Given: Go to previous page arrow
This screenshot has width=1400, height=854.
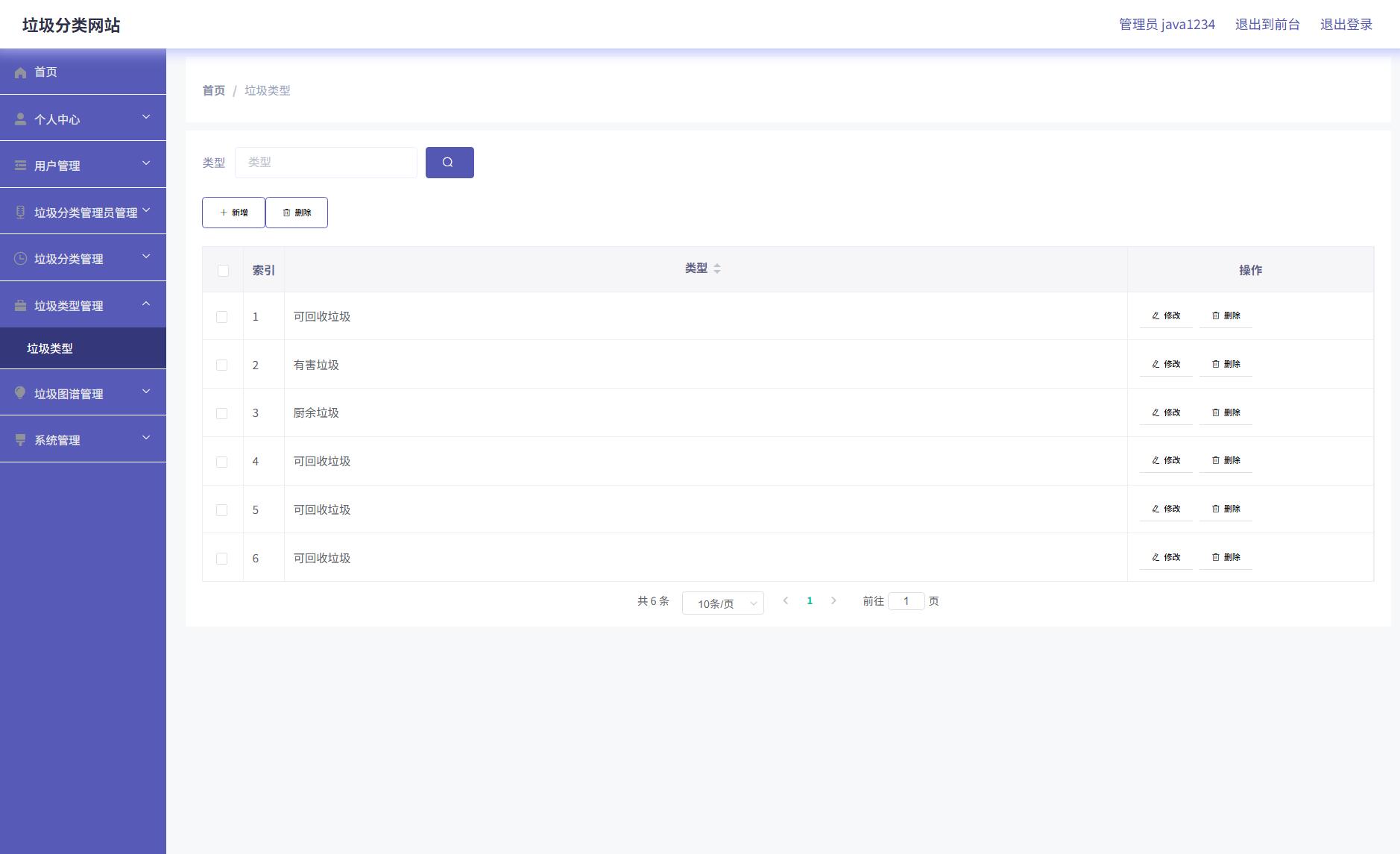Looking at the screenshot, I should pyautogui.click(x=785, y=600).
